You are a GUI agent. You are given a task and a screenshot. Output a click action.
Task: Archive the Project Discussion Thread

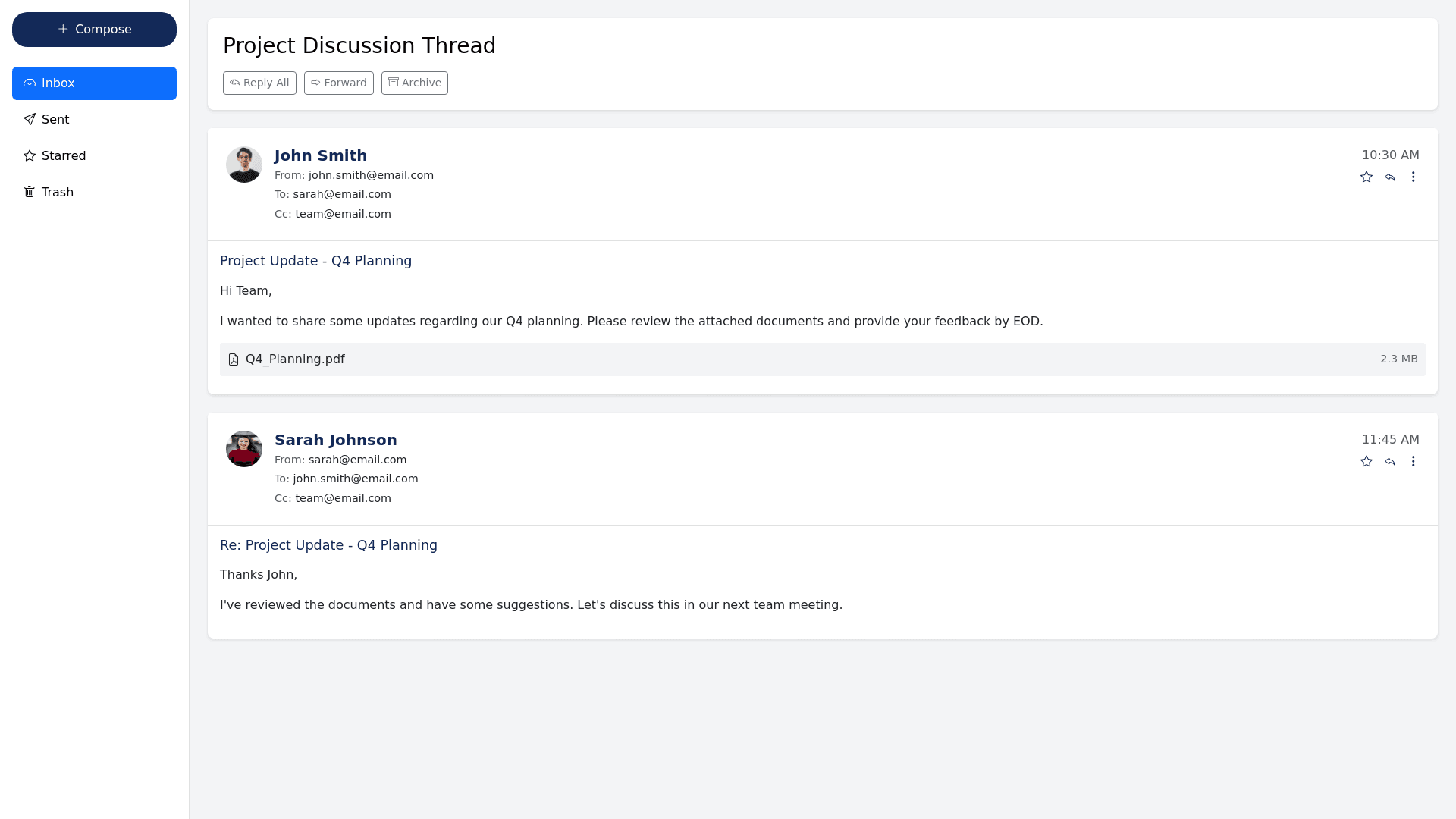pos(414,83)
